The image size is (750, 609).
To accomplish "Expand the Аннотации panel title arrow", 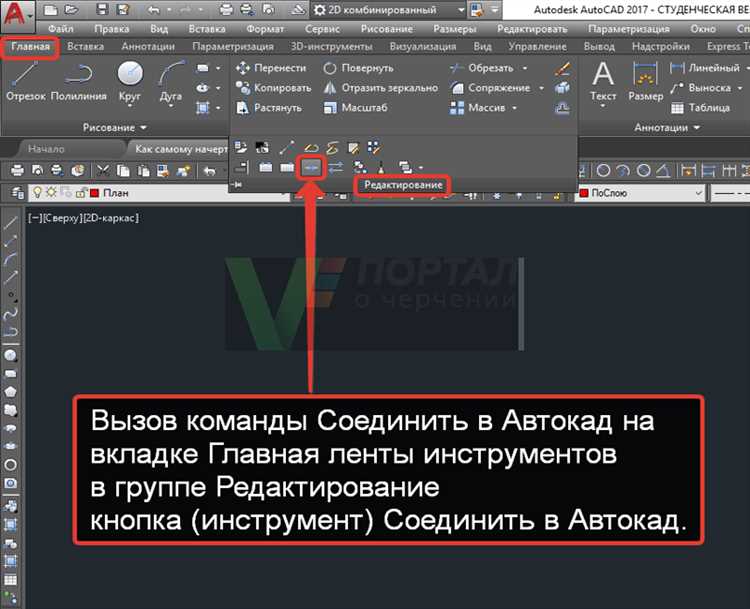I will tap(696, 128).
